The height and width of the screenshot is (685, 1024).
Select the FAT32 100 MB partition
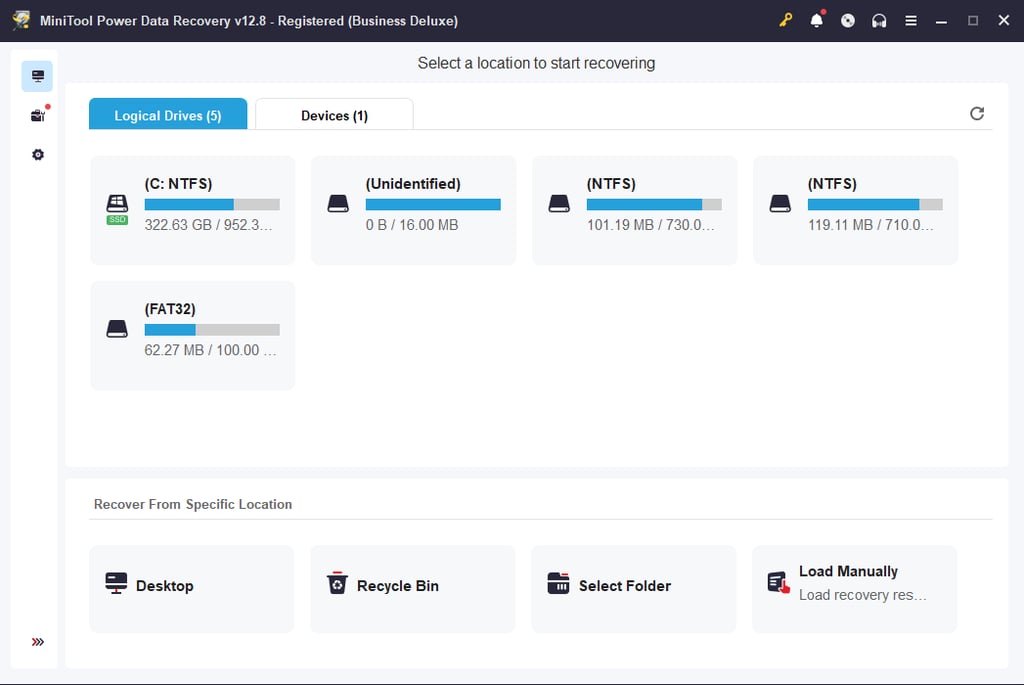[193, 336]
